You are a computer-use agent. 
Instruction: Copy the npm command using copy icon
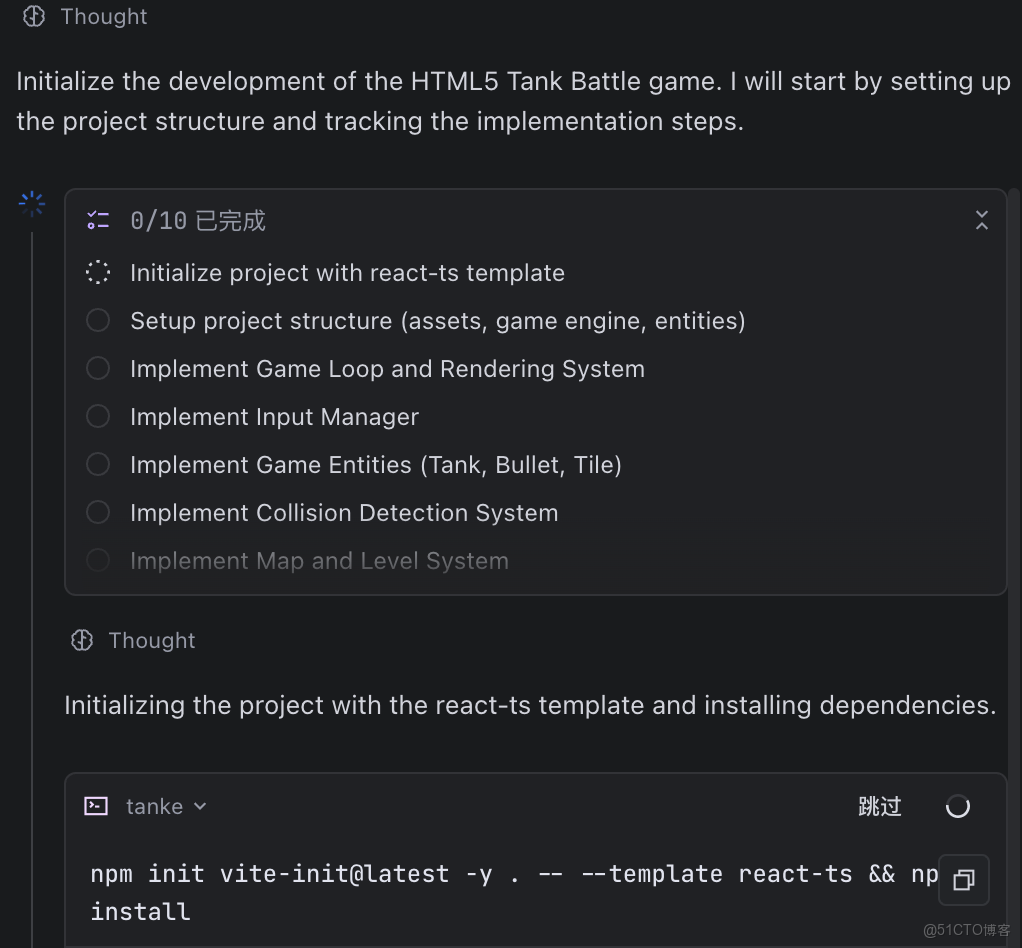963,880
